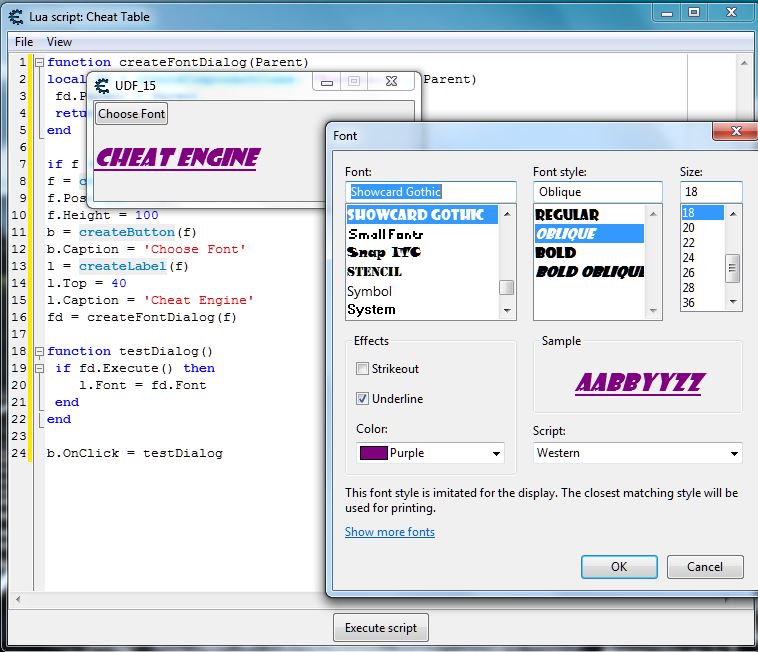Select Stencil in the font list

coord(422,272)
